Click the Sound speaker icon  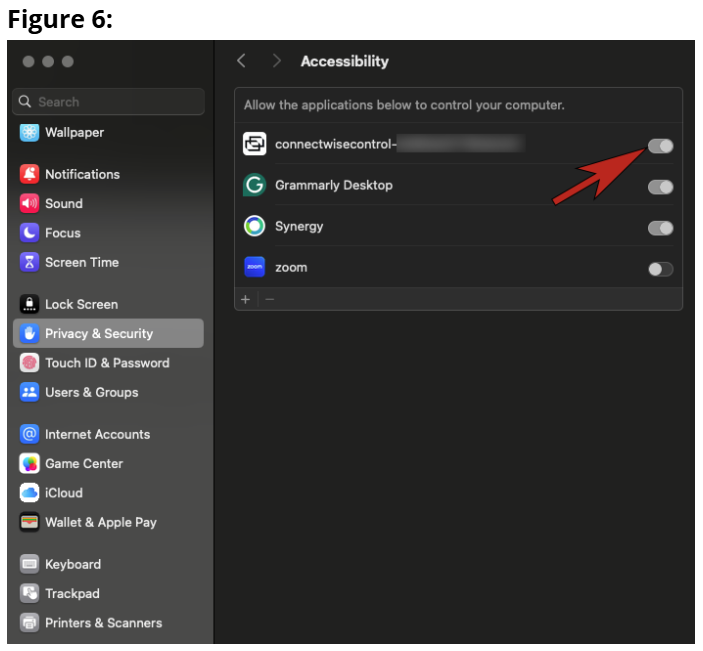[x=29, y=203]
